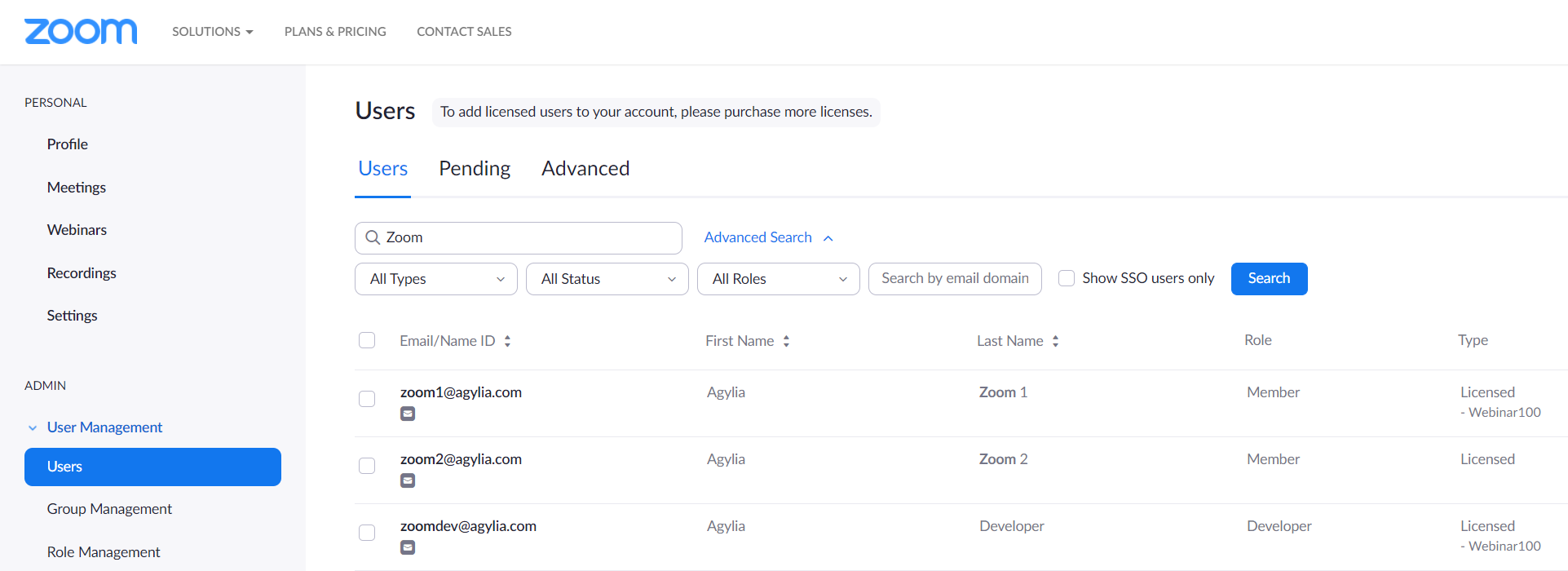Viewport: 1568px width, 571px height.
Task: Click the Developer last name cell
Action: pos(1011,526)
